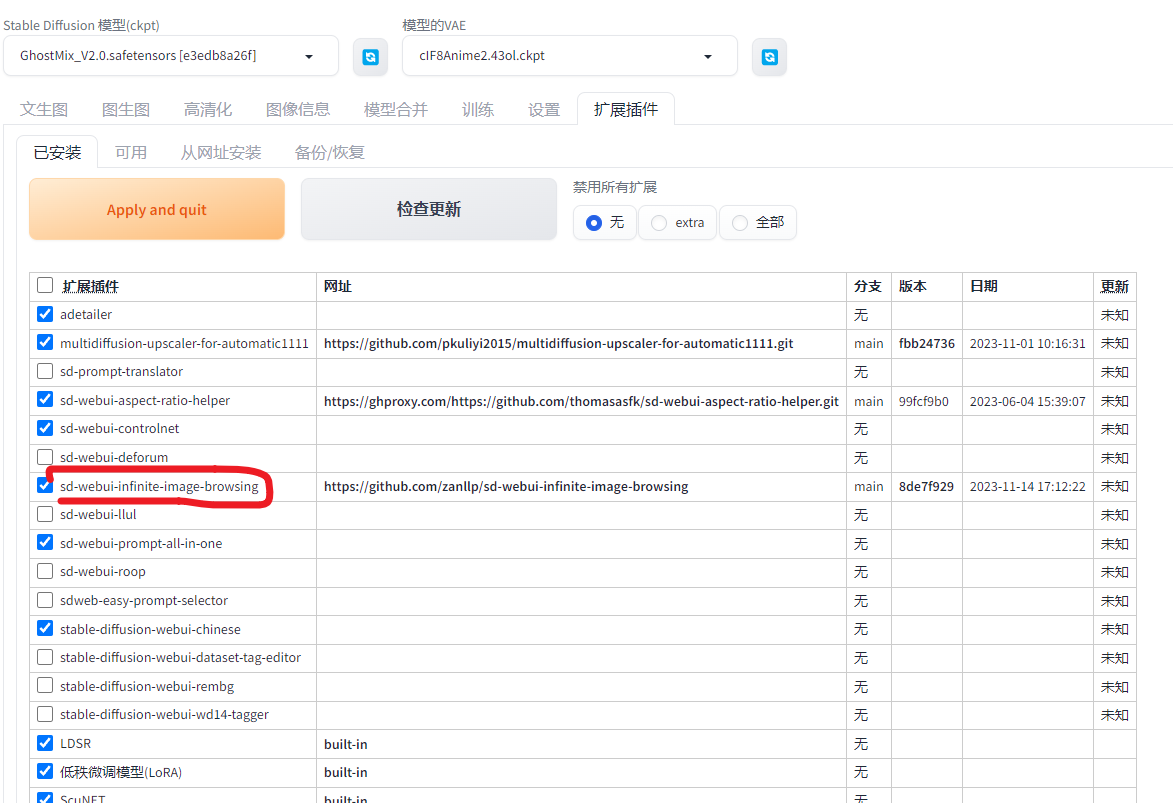The height and width of the screenshot is (803, 1173).
Task: Open the VAE model dropdown
Action: [x=569, y=56]
